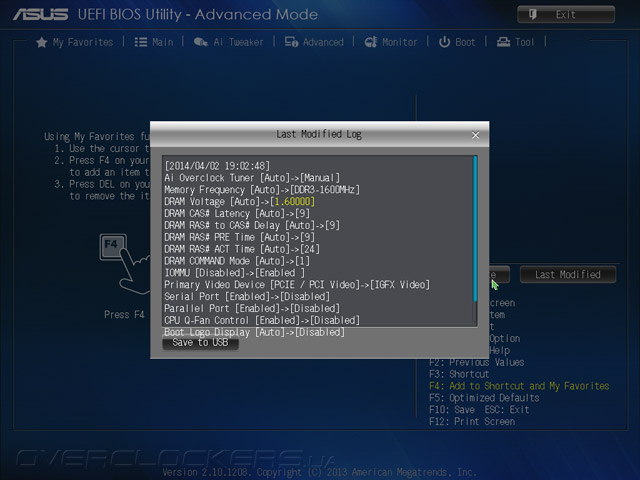This screenshot has width=640, height=480.
Task: Click the DRAM RAS# ACT Time entry
Action: click(x=242, y=249)
